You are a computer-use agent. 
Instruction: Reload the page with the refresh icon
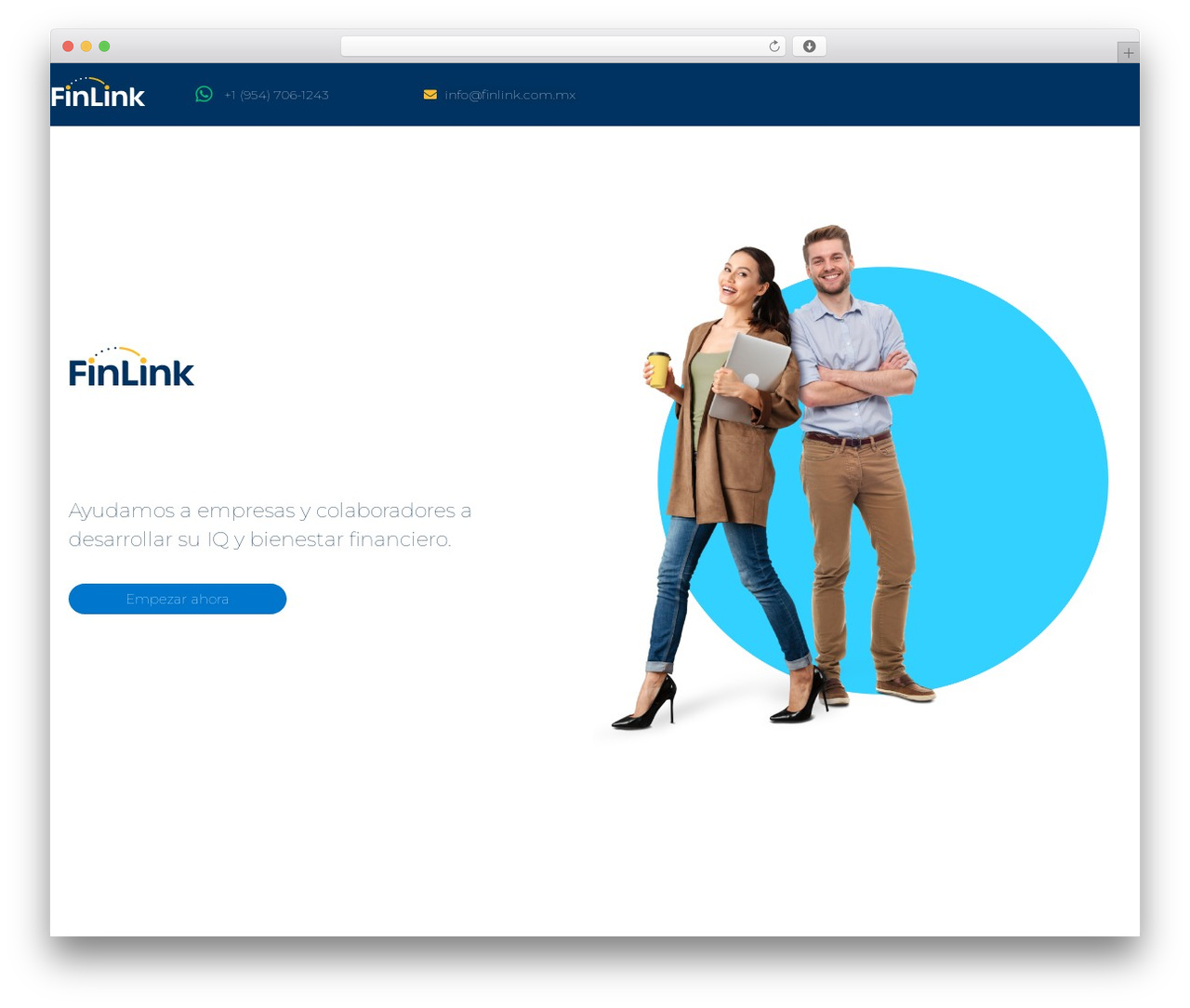(x=774, y=46)
